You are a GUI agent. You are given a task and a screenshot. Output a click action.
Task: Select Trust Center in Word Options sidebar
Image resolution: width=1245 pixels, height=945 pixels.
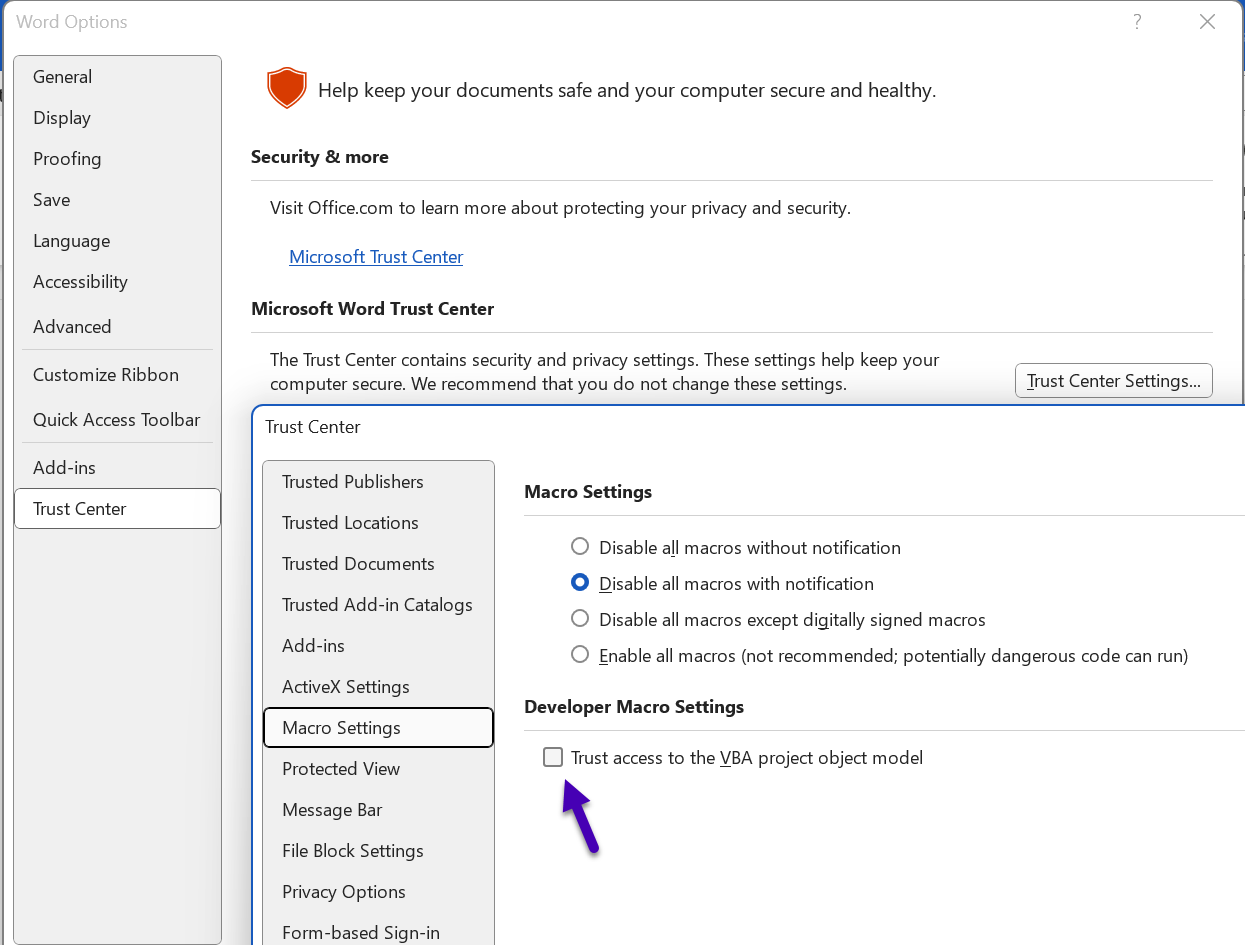pyautogui.click(x=118, y=509)
